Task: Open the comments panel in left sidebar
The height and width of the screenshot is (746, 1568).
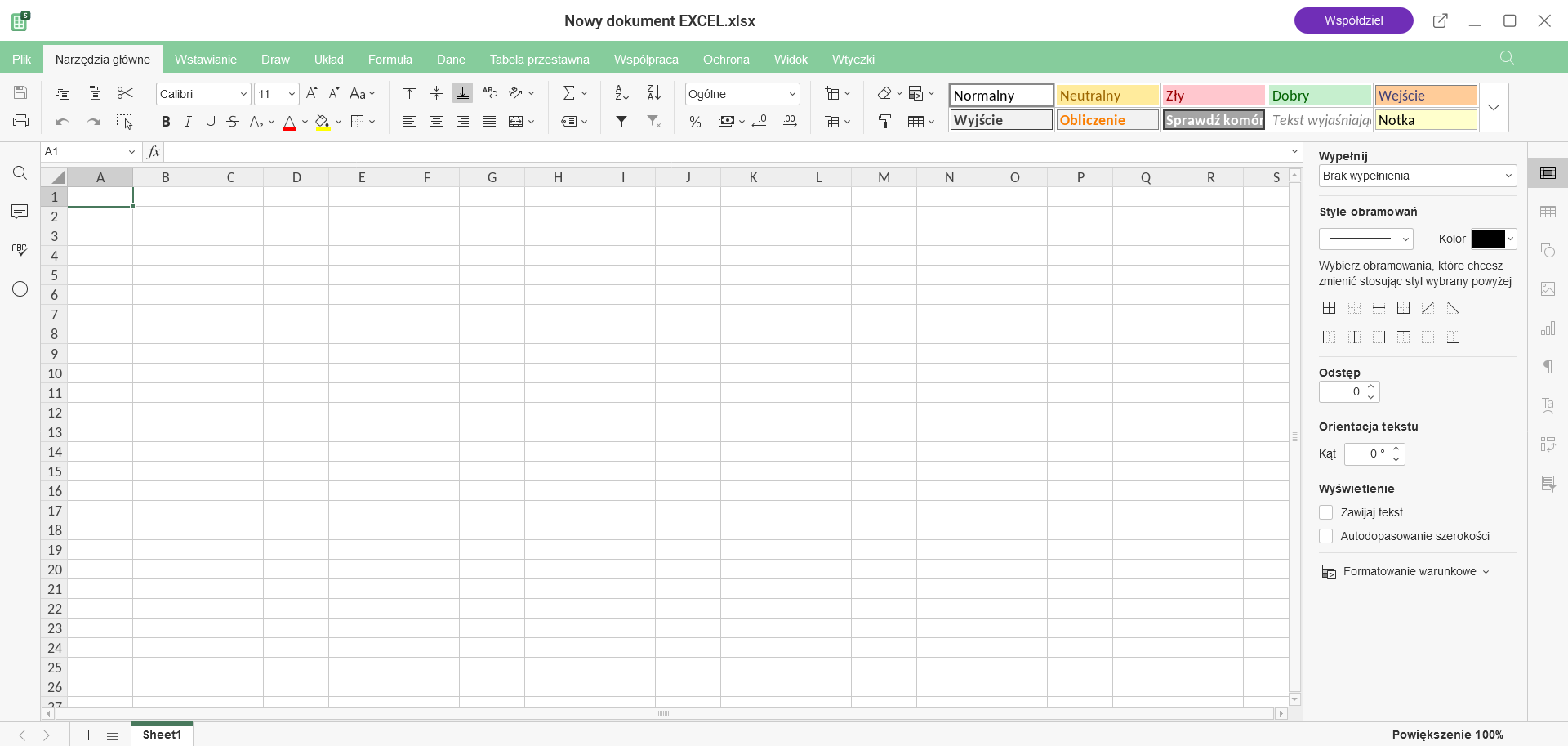Action: click(20, 212)
